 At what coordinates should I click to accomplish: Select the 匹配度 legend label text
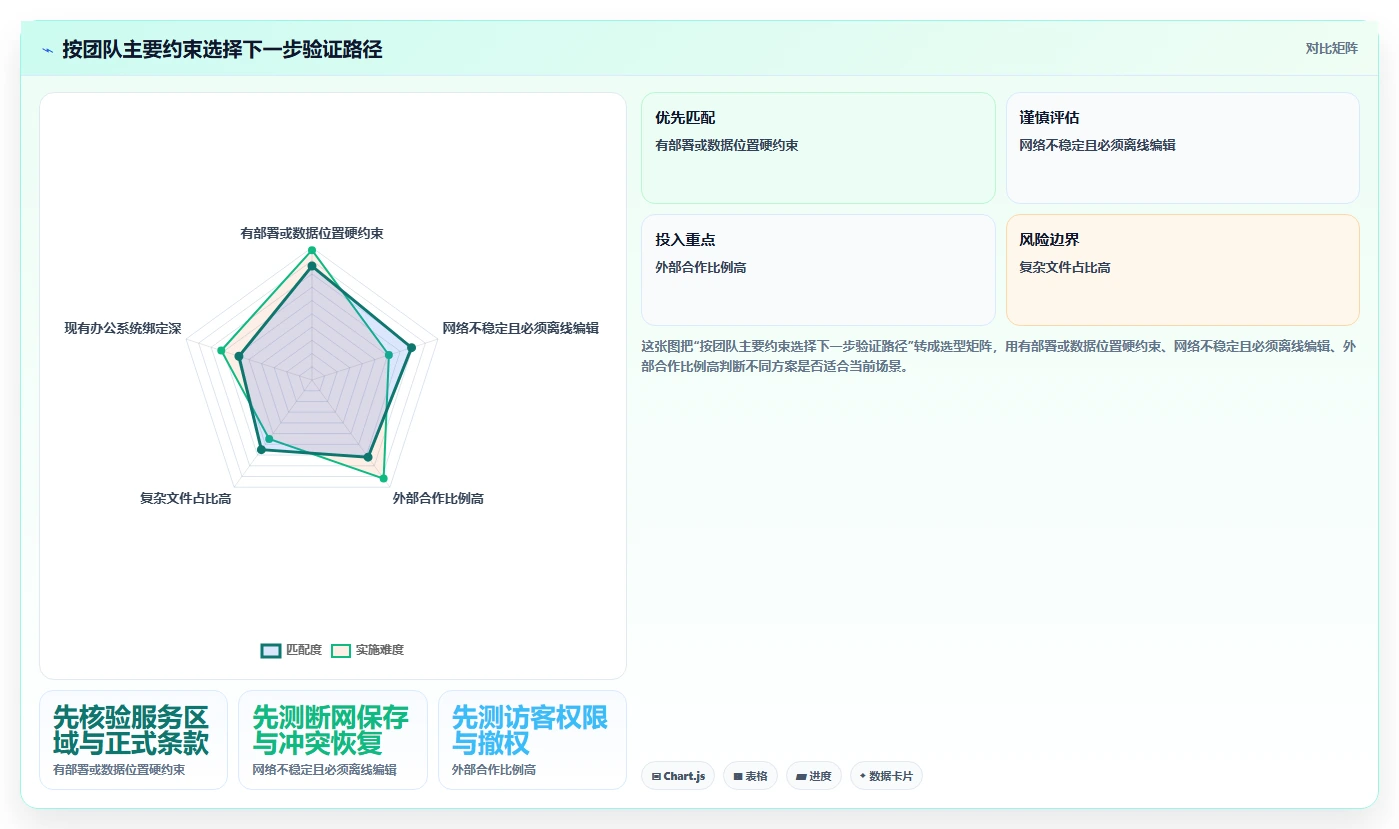(x=304, y=650)
